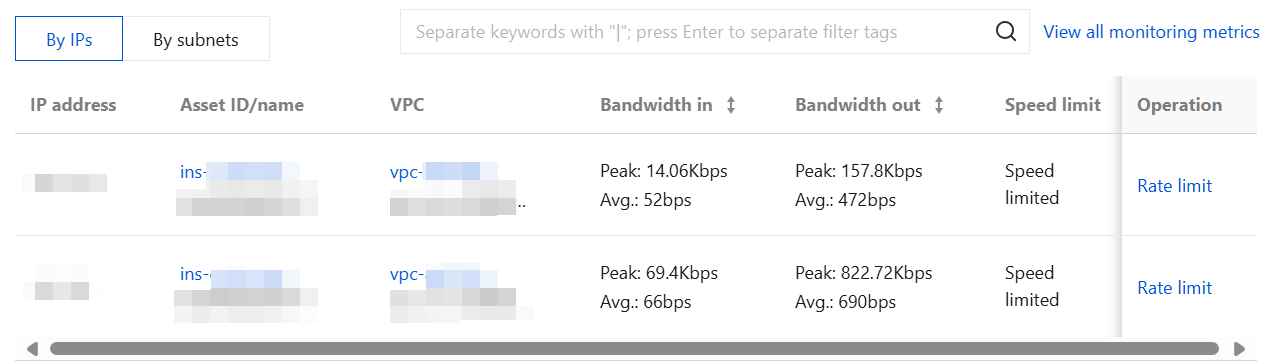Image resolution: width=1281 pixels, height=362 pixels.
Task: Switch to the By IPs tab
Action: point(69,40)
